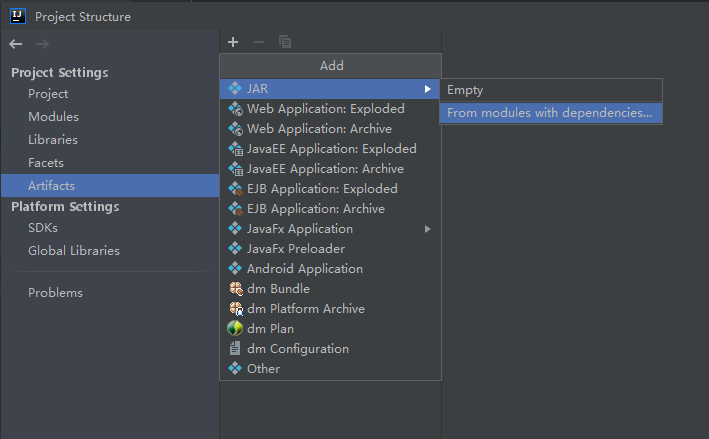The height and width of the screenshot is (439, 709).
Task: Click the JAR artifact icon
Action: 235,89
